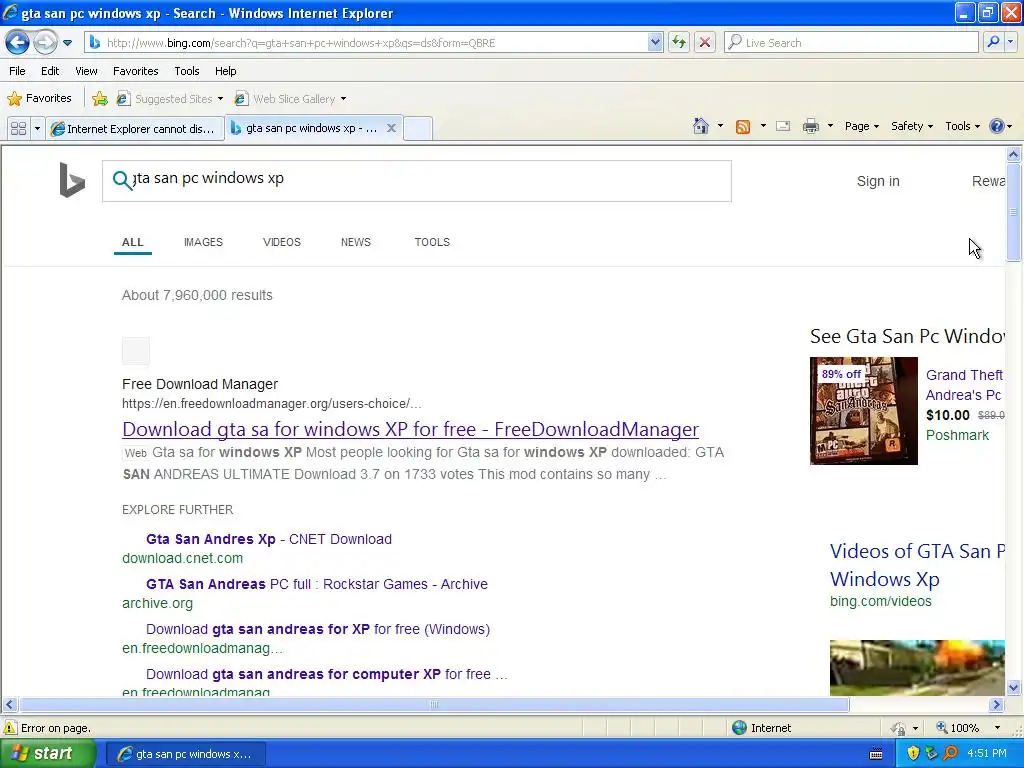Click into the Live Search box
Screen dimensions: 1024x768
pyautogui.click(x=852, y=43)
